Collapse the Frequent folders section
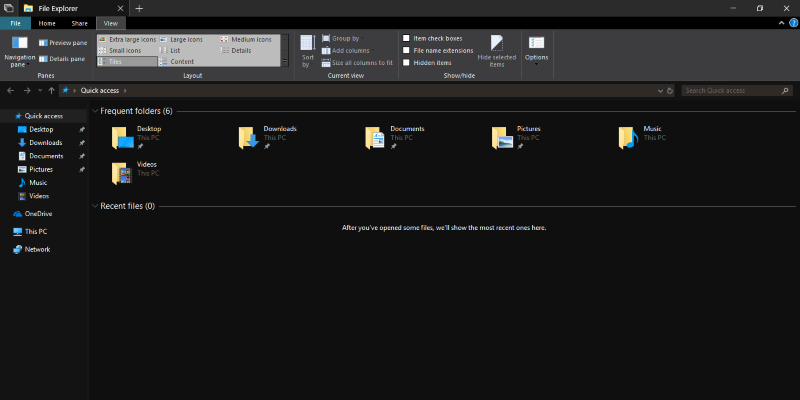The height and width of the screenshot is (400, 800). [x=94, y=111]
